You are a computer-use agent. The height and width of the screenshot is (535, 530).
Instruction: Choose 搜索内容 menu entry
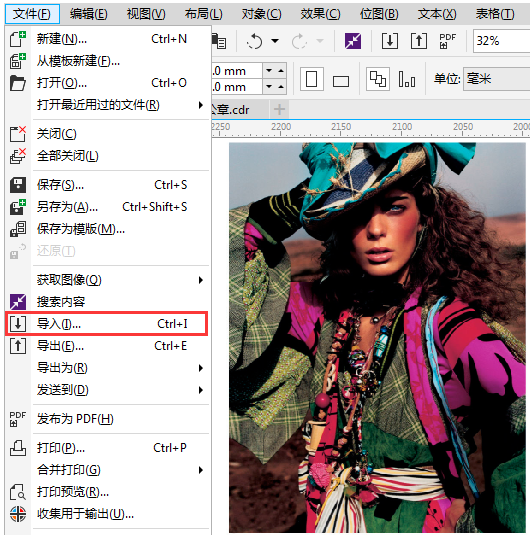click(x=108, y=302)
